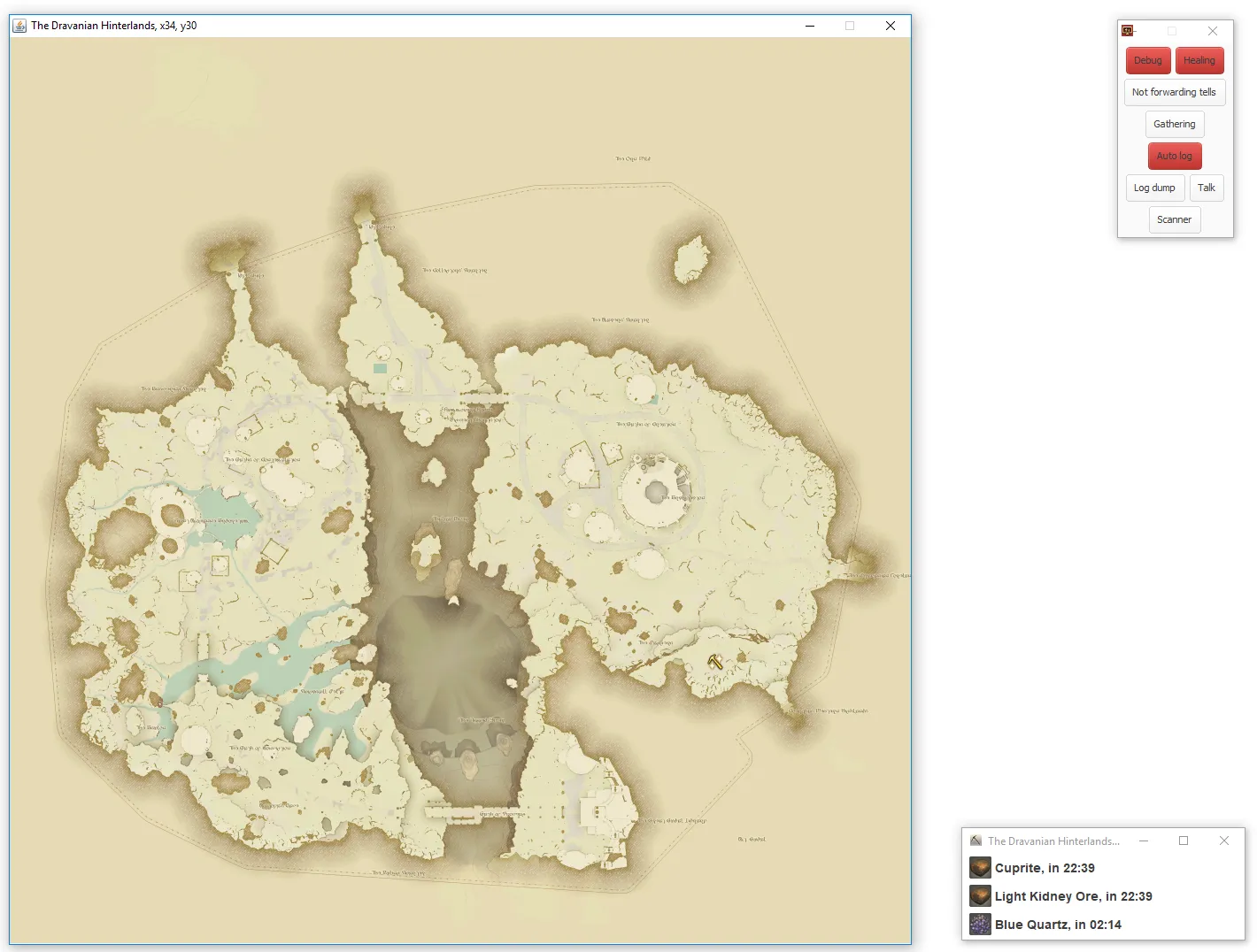
Task: Toggle the Healing button off
Action: point(1199,60)
